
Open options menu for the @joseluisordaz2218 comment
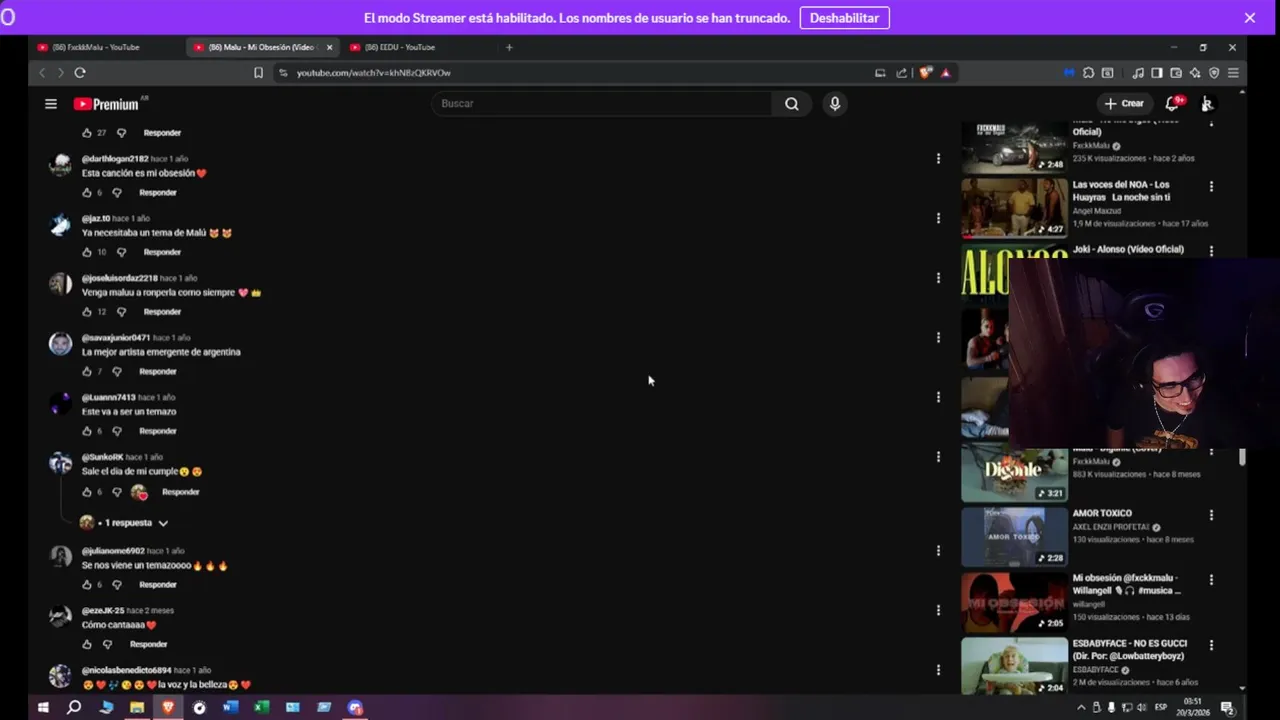coord(938,278)
